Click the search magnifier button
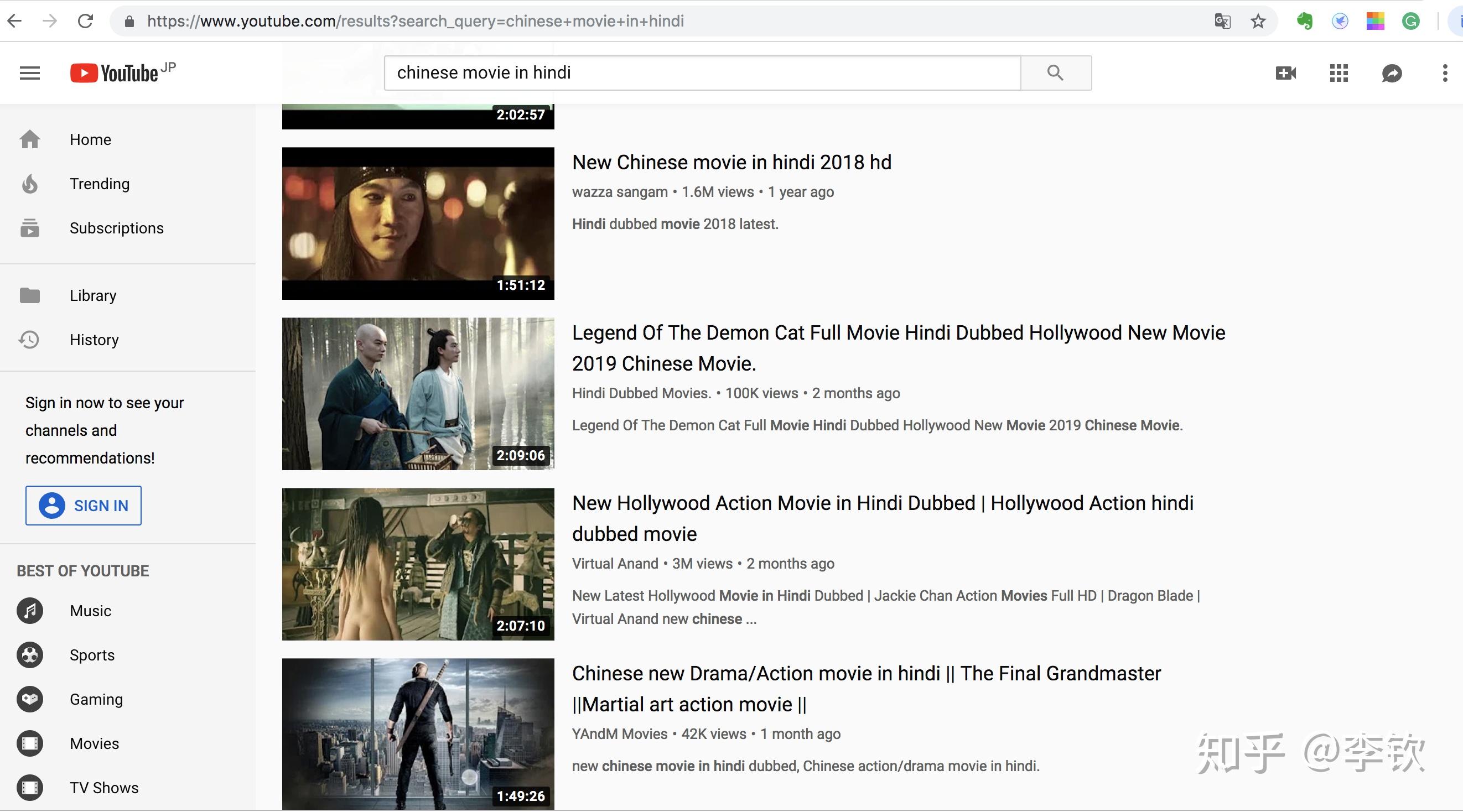1463x812 pixels. (x=1056, y=72)
